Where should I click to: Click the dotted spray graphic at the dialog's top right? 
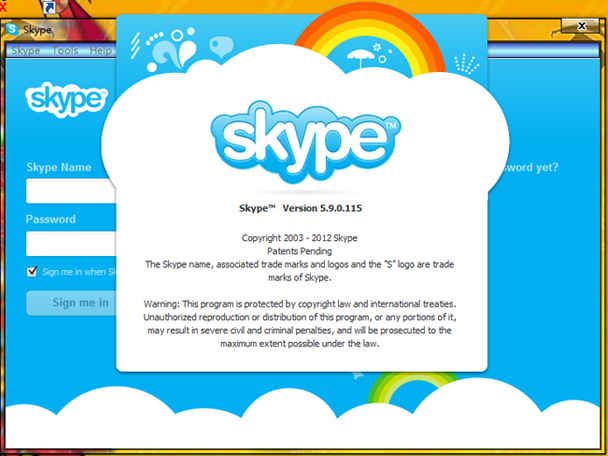tap(466, 64)
